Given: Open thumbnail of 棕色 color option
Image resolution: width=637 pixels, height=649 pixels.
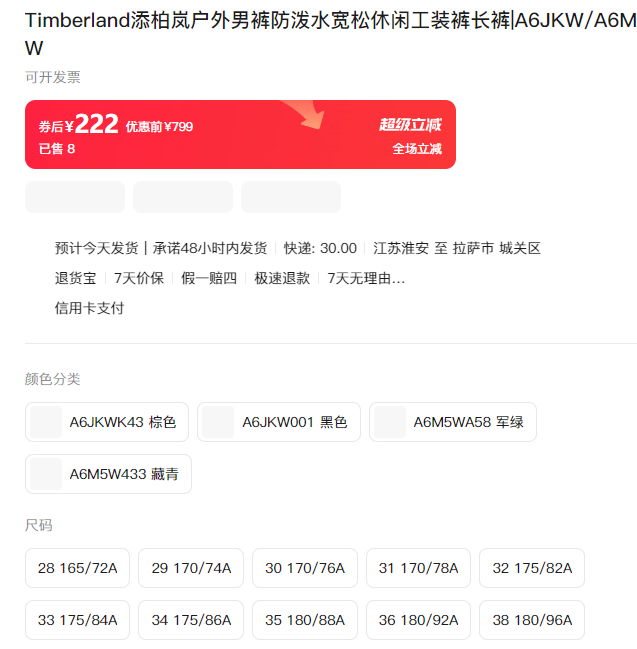Looking at the screenshot, I should 46,422.
